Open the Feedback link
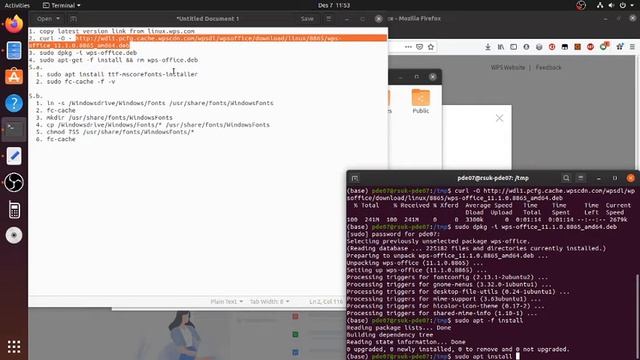The width and height of the screenshot is (640, 360). pos(548,67)
